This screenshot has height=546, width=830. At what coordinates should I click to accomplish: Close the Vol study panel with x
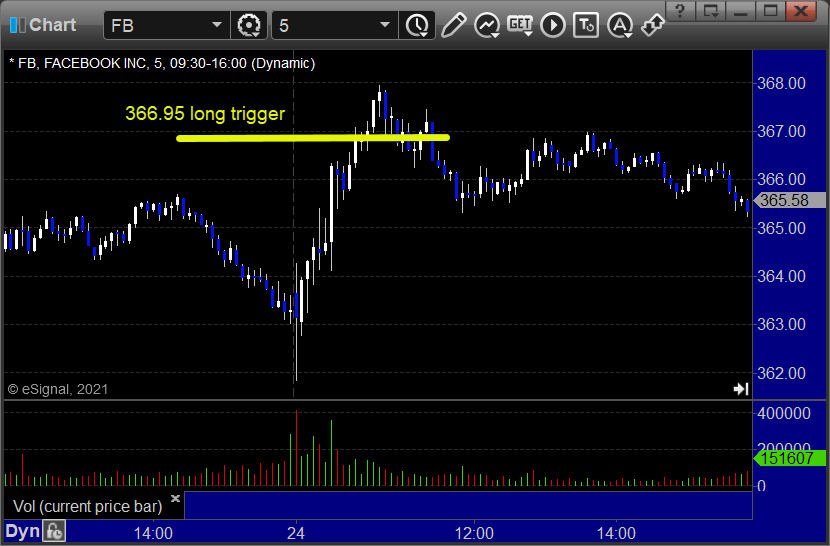pos(175,498)
